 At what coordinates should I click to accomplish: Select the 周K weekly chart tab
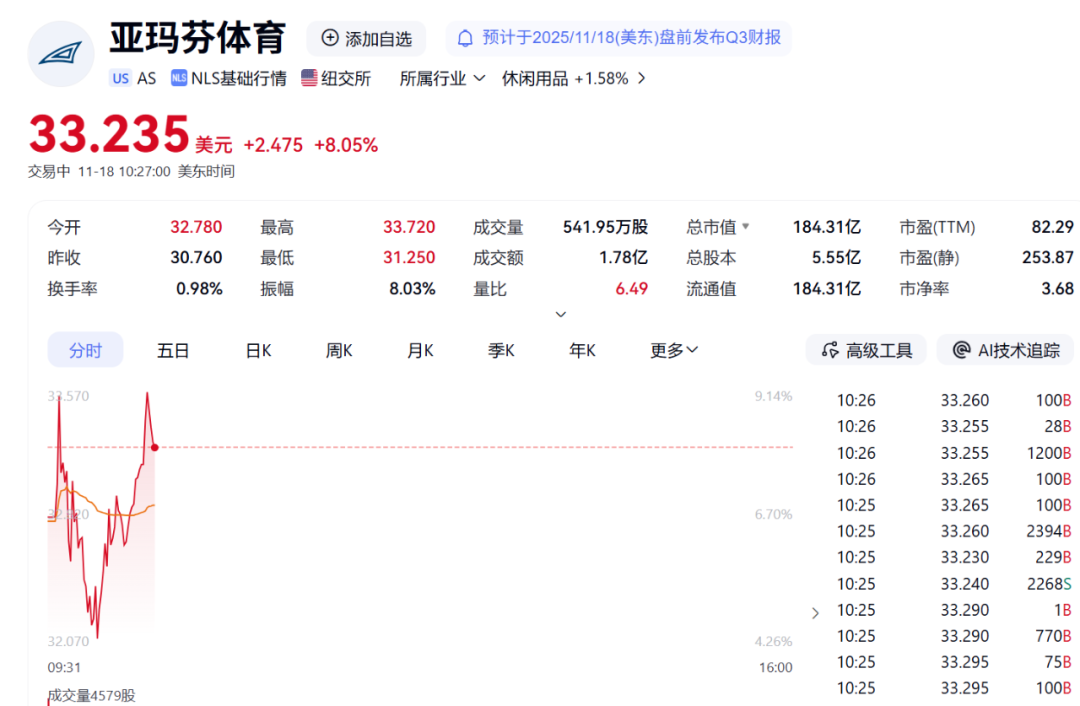(x=339, y=350)
